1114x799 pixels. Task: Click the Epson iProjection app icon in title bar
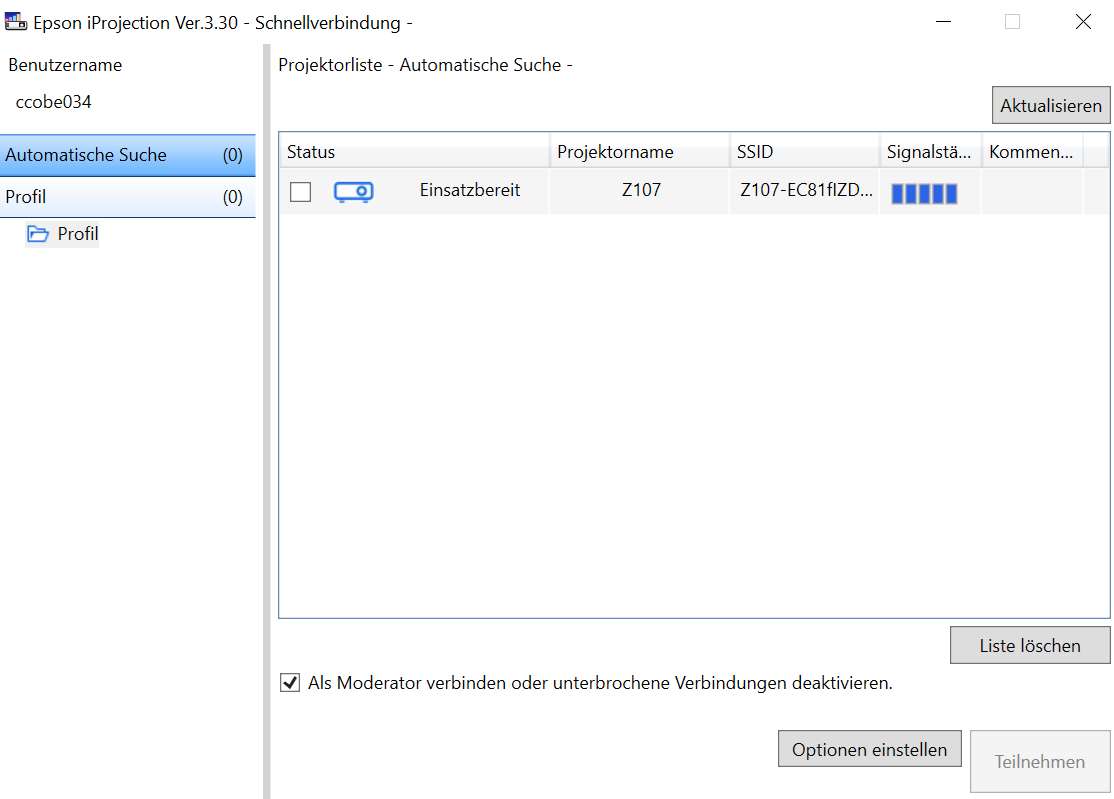pos(16,22)
